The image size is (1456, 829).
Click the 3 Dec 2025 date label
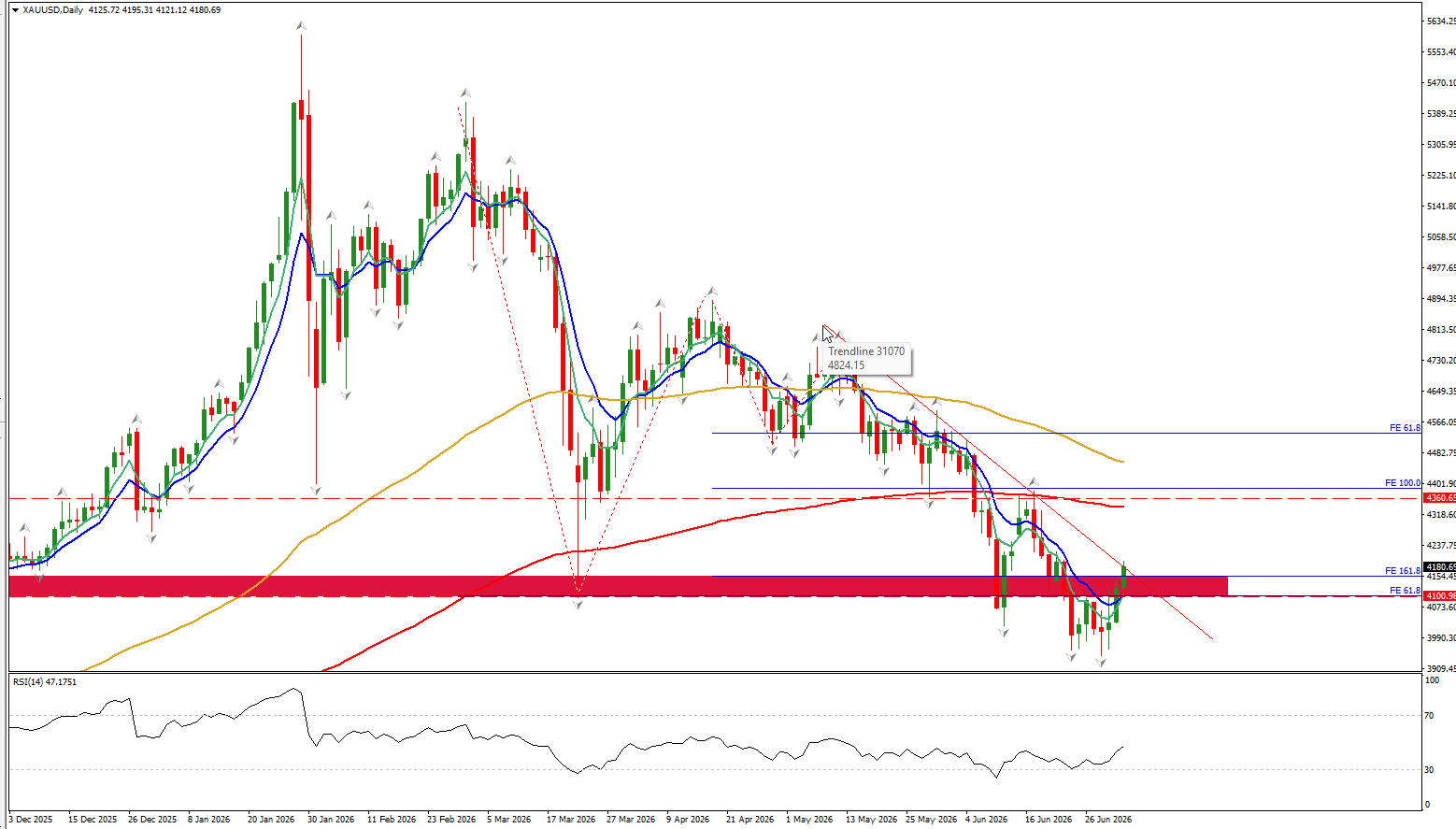(31, 820)
